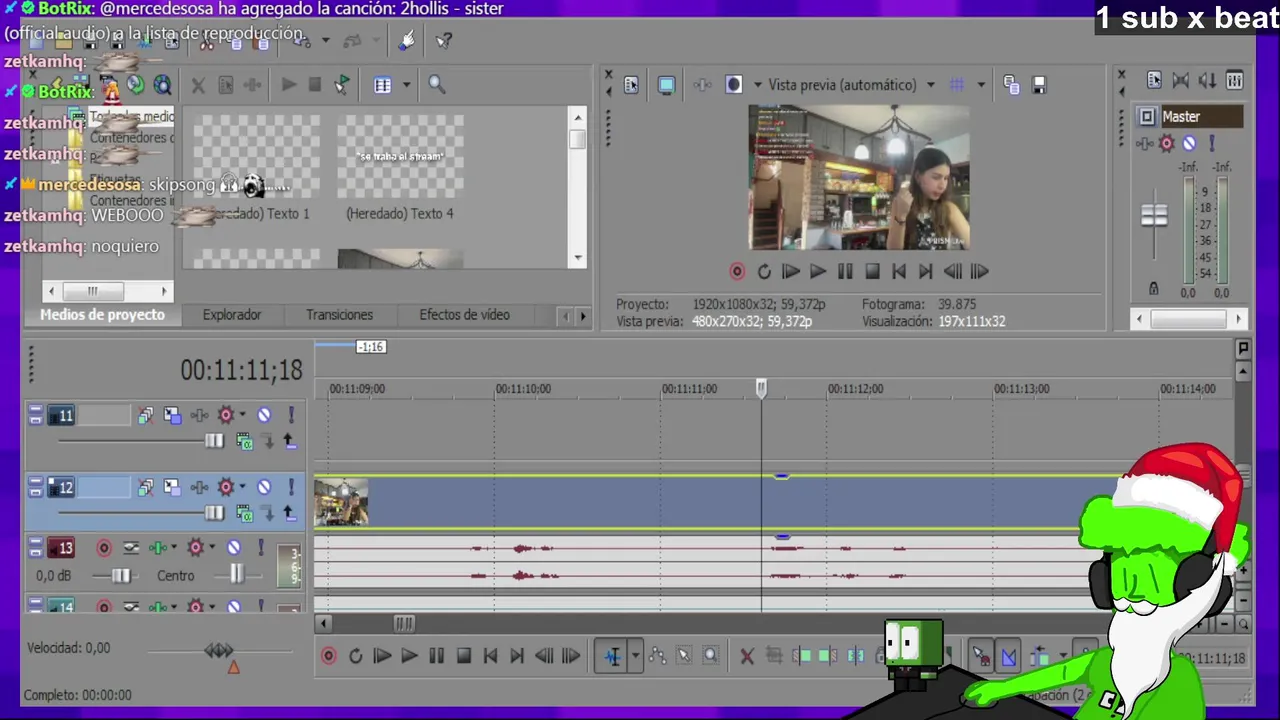Open search in Project Media toolbar

click(x=437, y=85)
